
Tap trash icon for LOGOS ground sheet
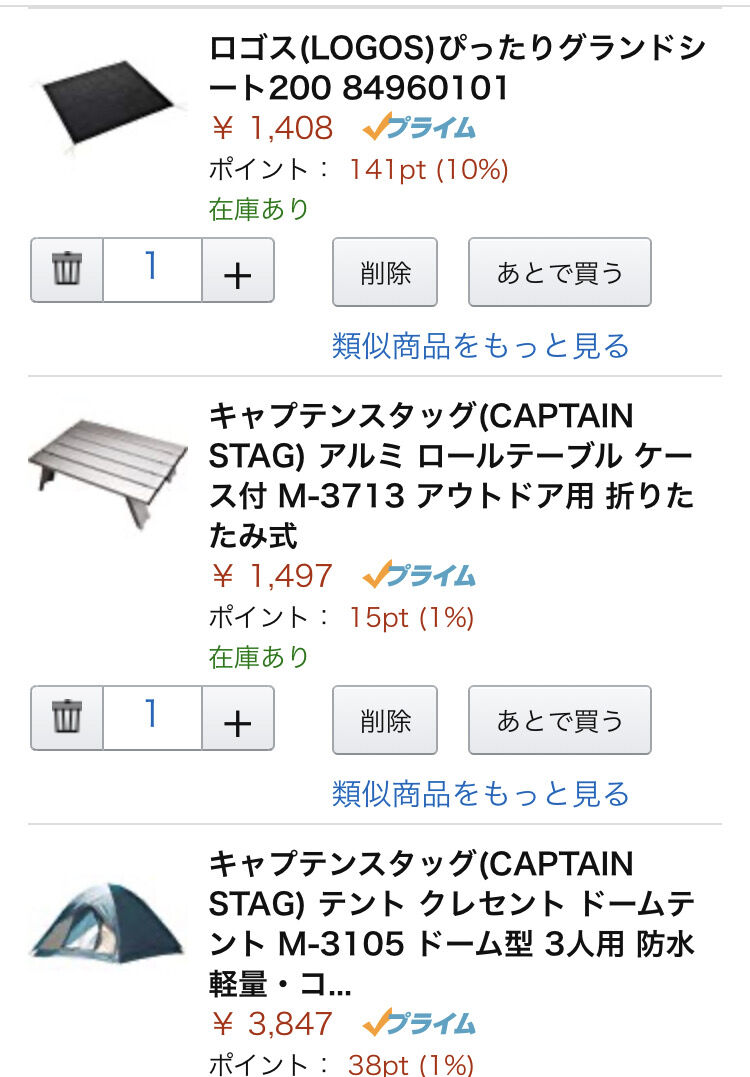67,270
